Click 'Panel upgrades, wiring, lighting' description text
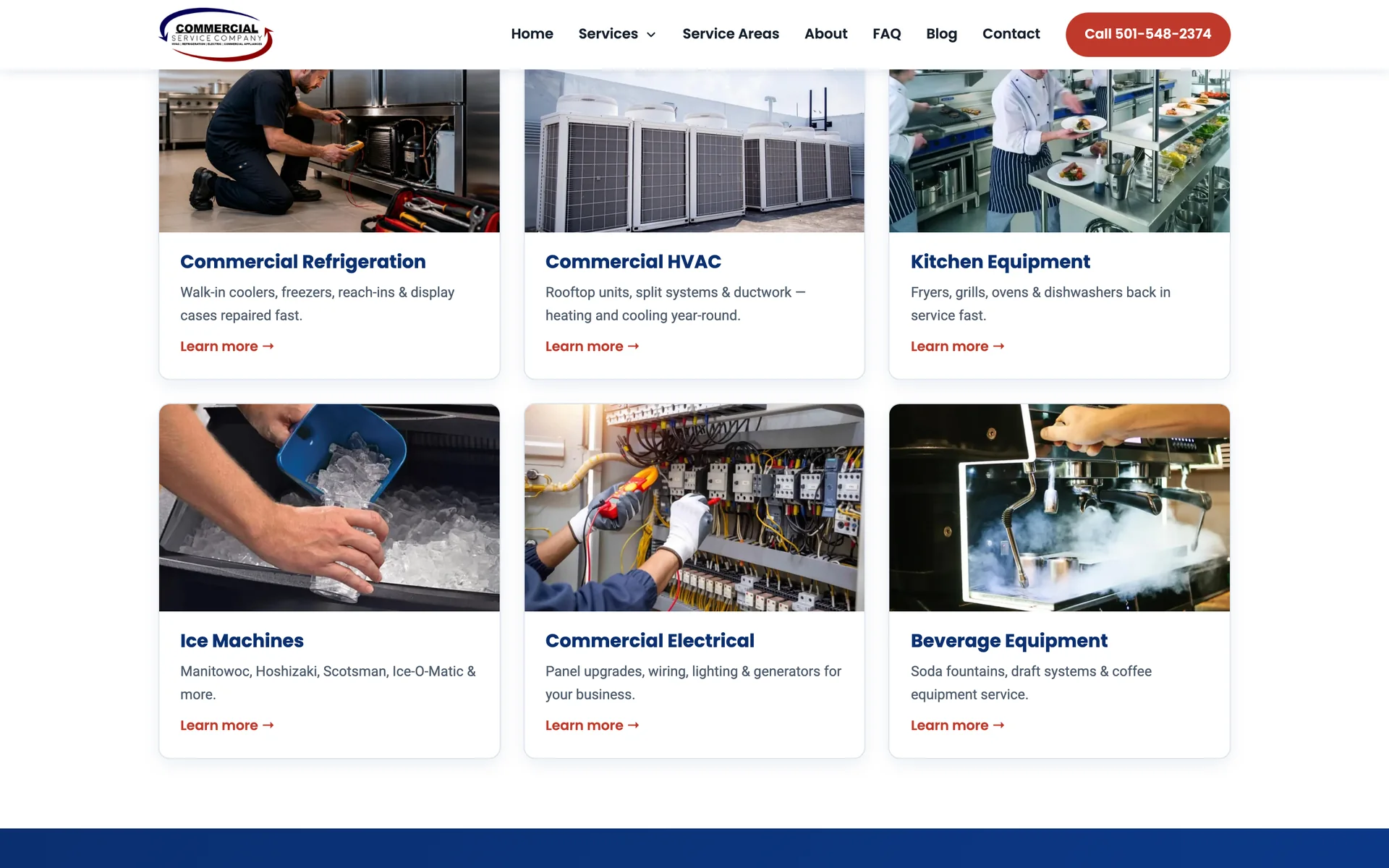Screen dimensions: 1389x868 tap(693, 683)
